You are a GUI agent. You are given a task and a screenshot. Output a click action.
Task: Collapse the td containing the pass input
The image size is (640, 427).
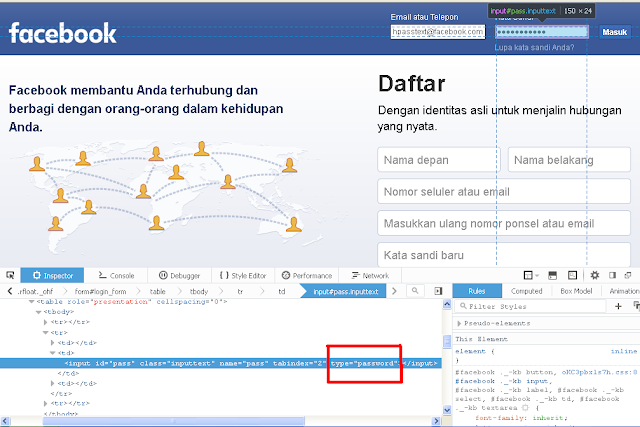[52, 353]
